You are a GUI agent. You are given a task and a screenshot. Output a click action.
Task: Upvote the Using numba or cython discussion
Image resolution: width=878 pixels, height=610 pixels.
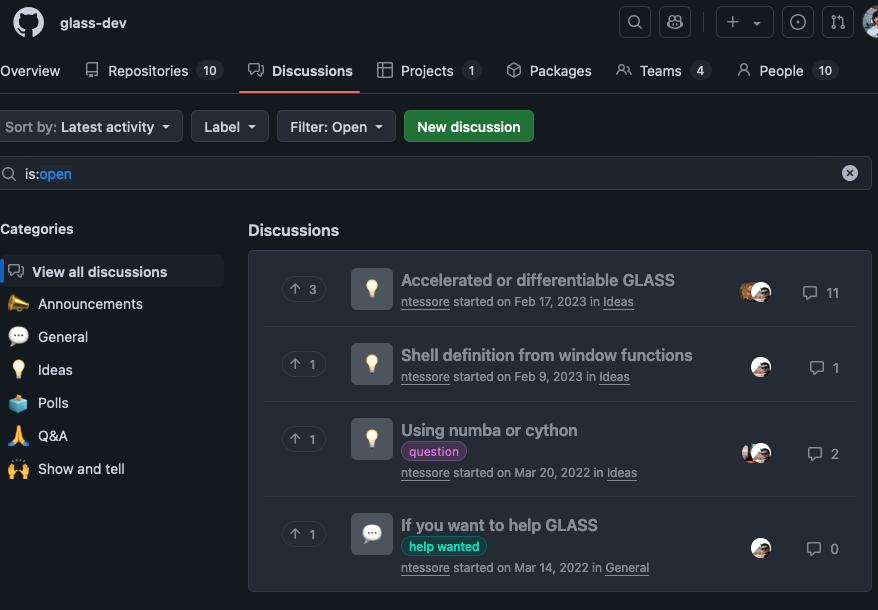[303, 439]
